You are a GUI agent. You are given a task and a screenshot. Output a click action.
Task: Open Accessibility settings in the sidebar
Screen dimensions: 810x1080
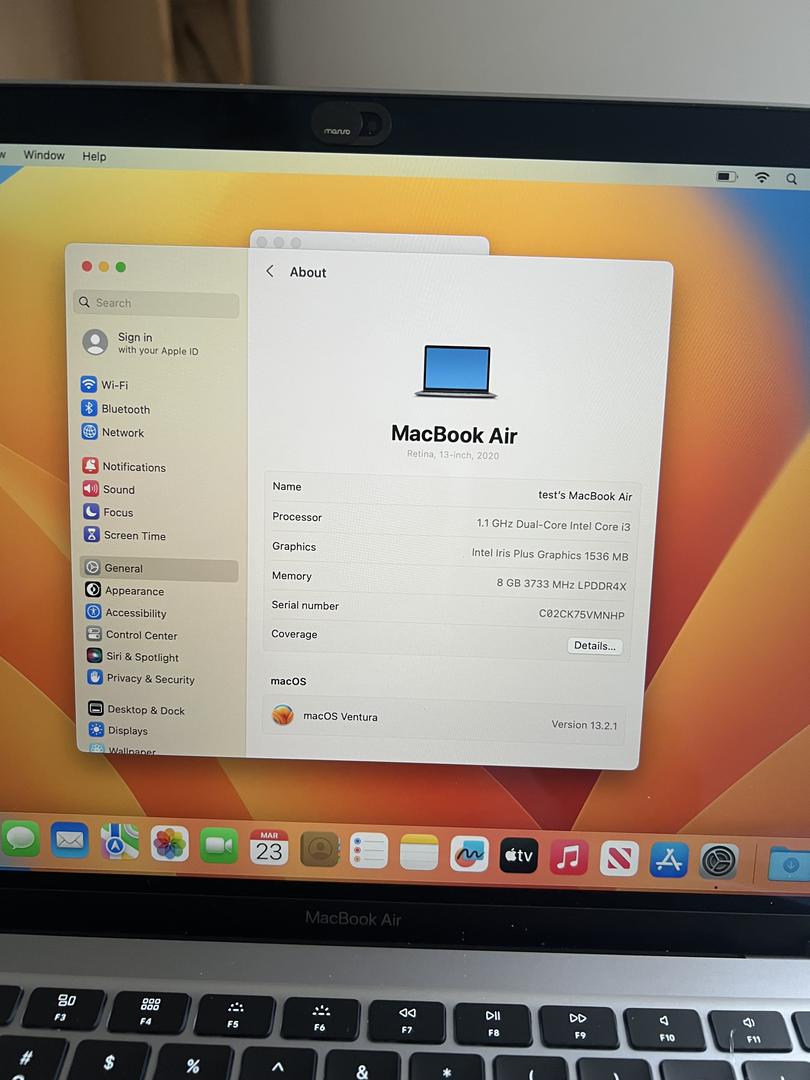(x=126, y=612)
